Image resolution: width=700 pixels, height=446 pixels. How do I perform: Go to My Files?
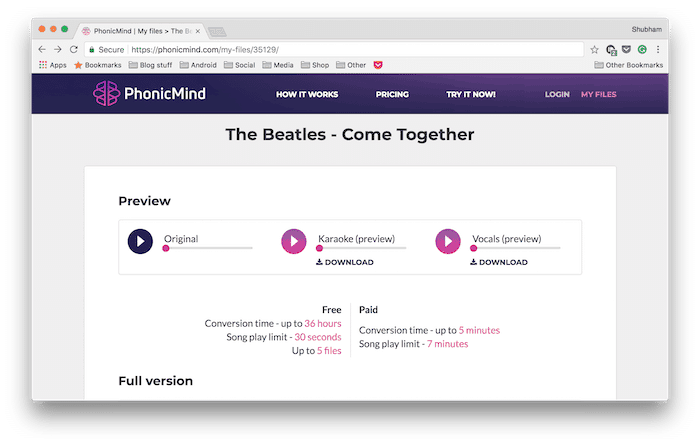(x=598, y=94)
